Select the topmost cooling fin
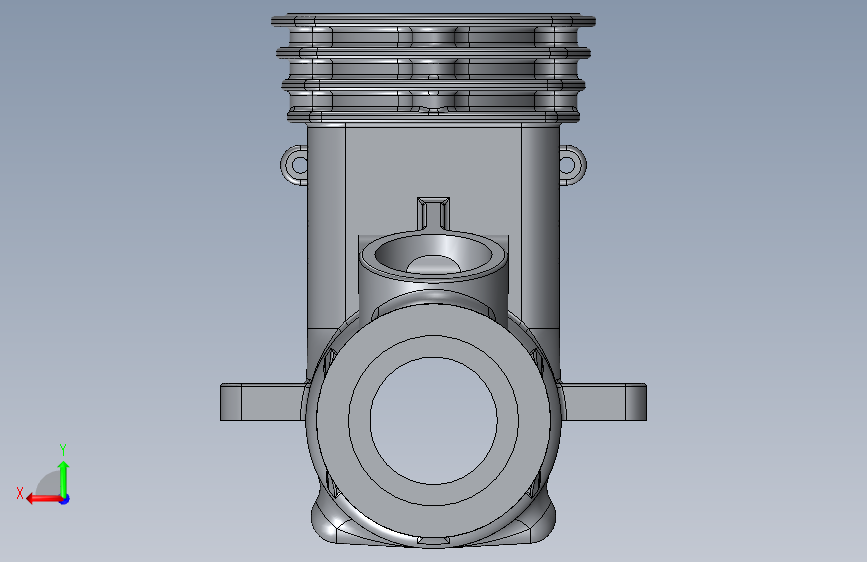 (x=434, y=21)
